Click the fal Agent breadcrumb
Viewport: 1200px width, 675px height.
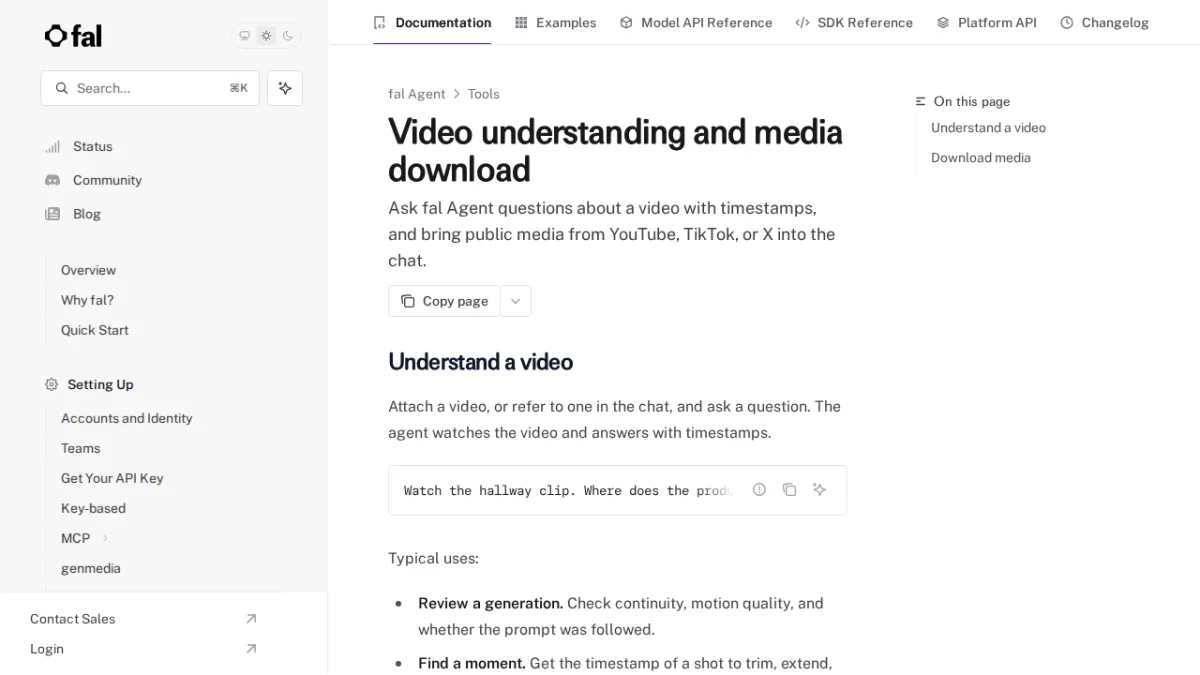pos(417,94)
